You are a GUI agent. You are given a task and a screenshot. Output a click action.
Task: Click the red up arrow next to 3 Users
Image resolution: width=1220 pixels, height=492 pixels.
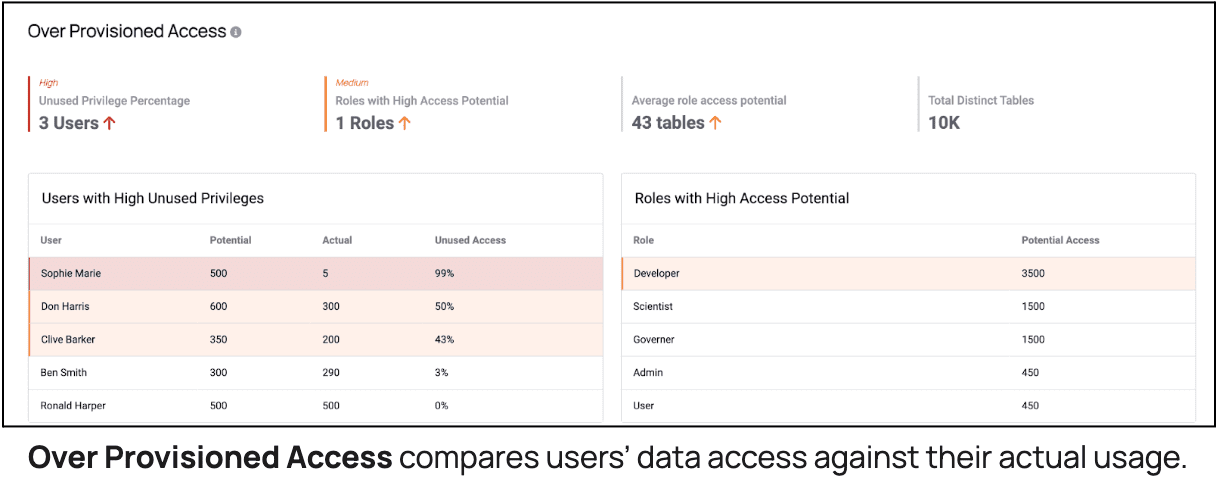[109, 123]
